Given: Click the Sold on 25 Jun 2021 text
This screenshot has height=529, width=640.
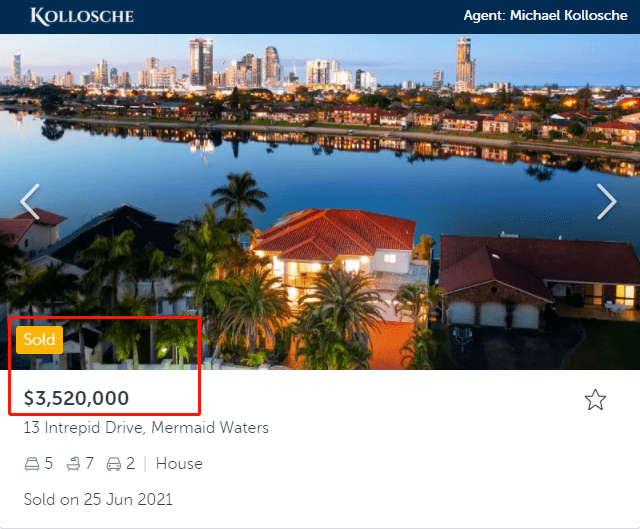Looking at the screenshot, I should (x=98, y=500).
